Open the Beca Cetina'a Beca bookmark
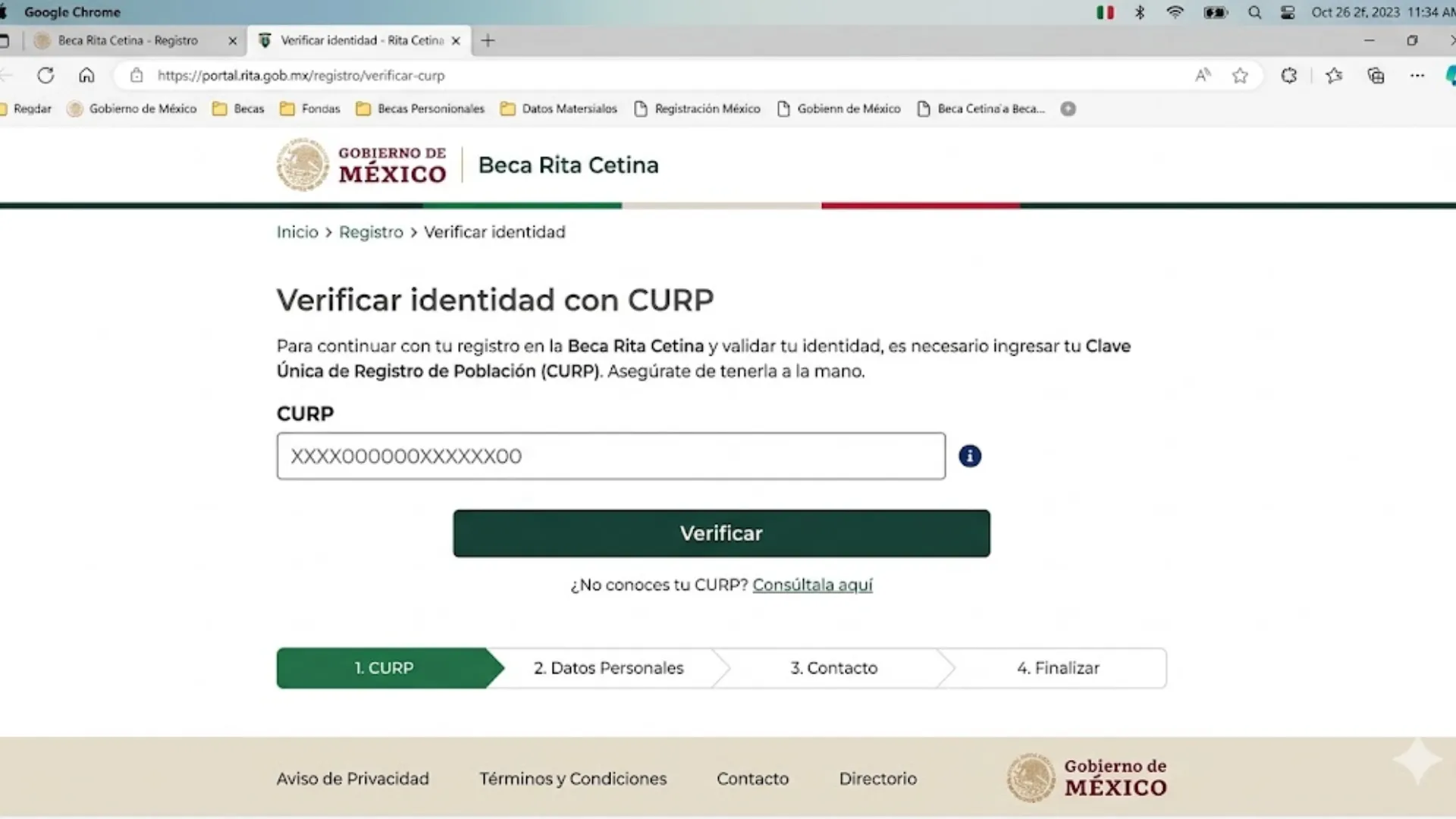Screen dimensions: 1456x819 coord(981,108)
